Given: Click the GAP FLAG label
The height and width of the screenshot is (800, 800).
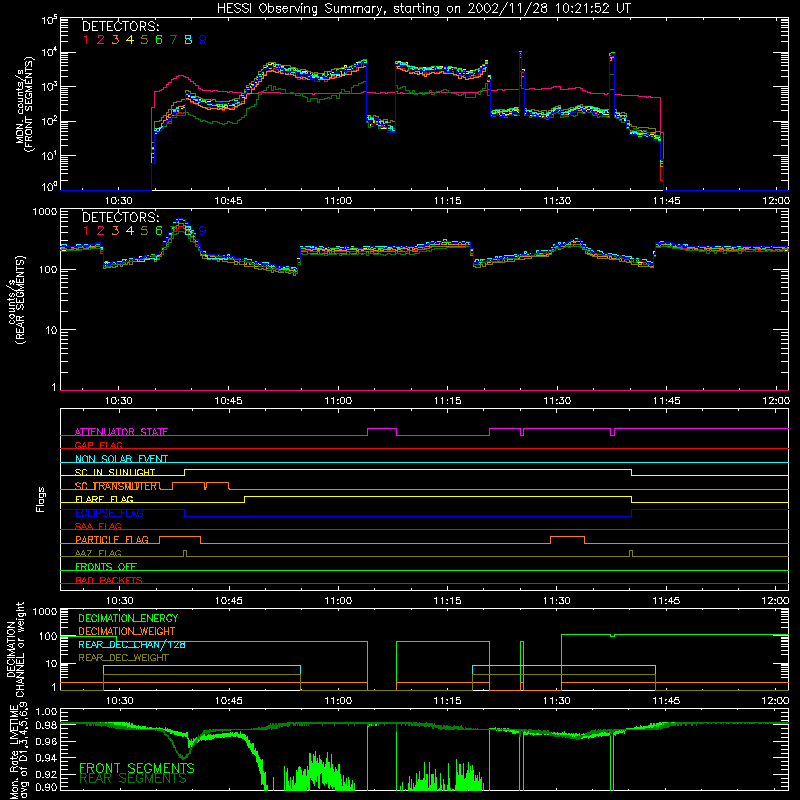Looking at the screenshot, I should 98,445.
